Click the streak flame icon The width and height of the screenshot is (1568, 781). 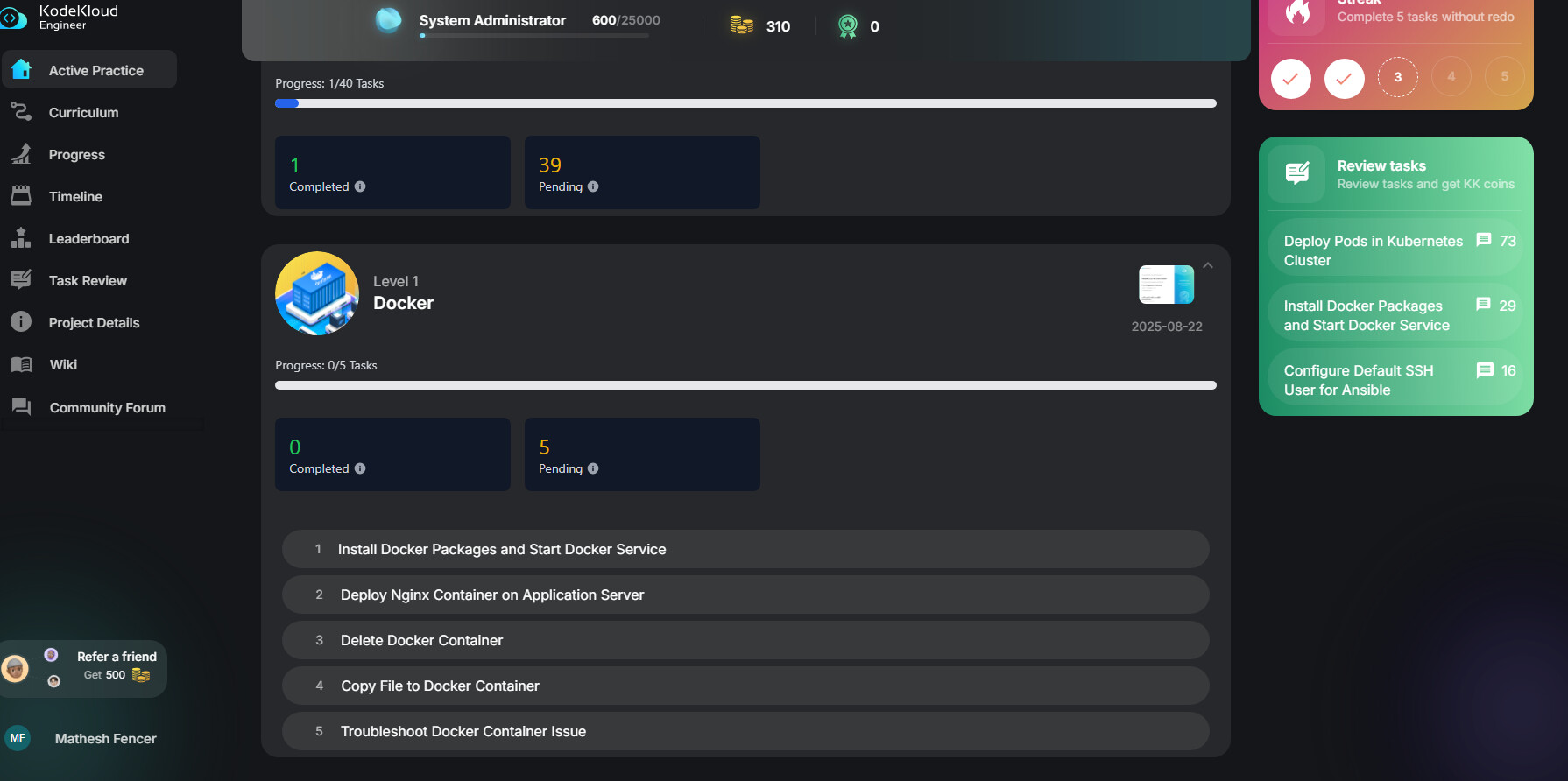click(1297, 12)
